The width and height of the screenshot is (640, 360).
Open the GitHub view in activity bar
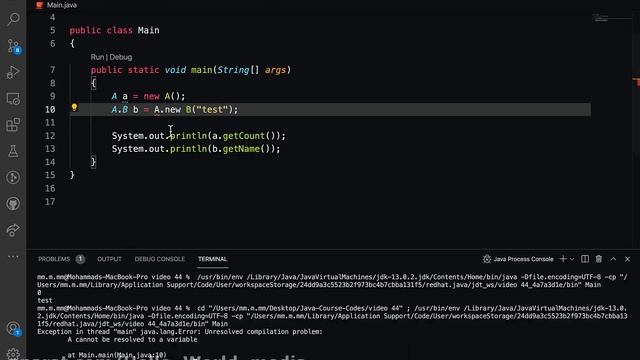tap(13, 203)
